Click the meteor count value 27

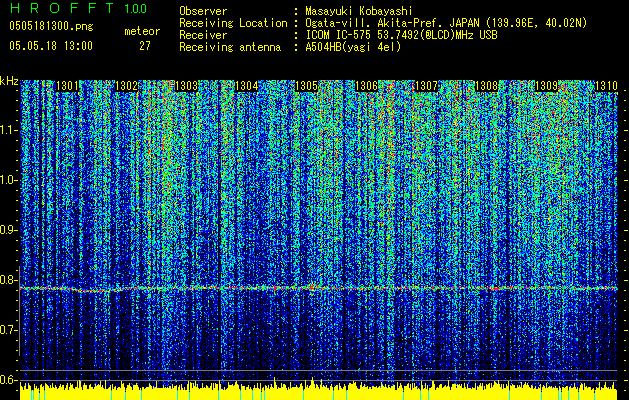(145, 45)
